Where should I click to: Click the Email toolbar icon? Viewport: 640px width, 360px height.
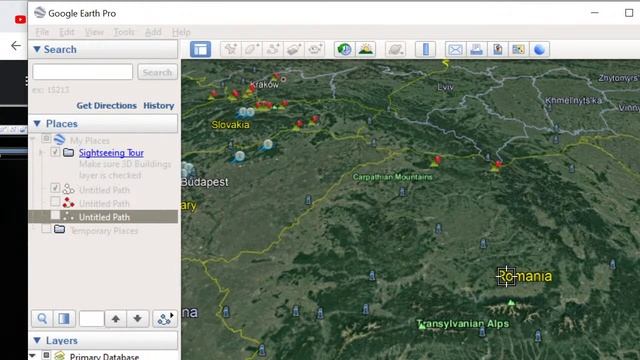coord(455,49)
